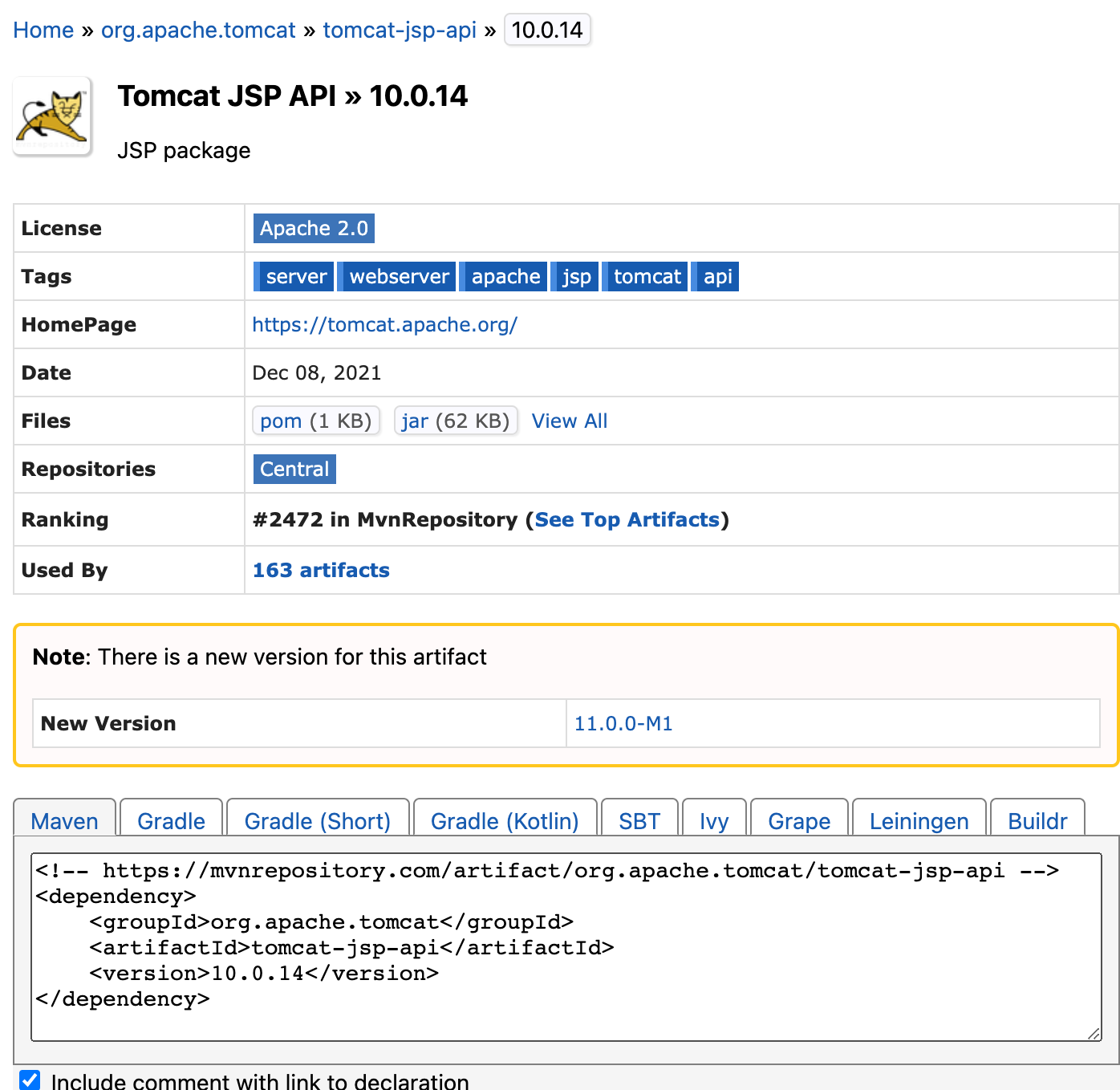Click the textarea resize handle corner

(x=1094, y=1034)
